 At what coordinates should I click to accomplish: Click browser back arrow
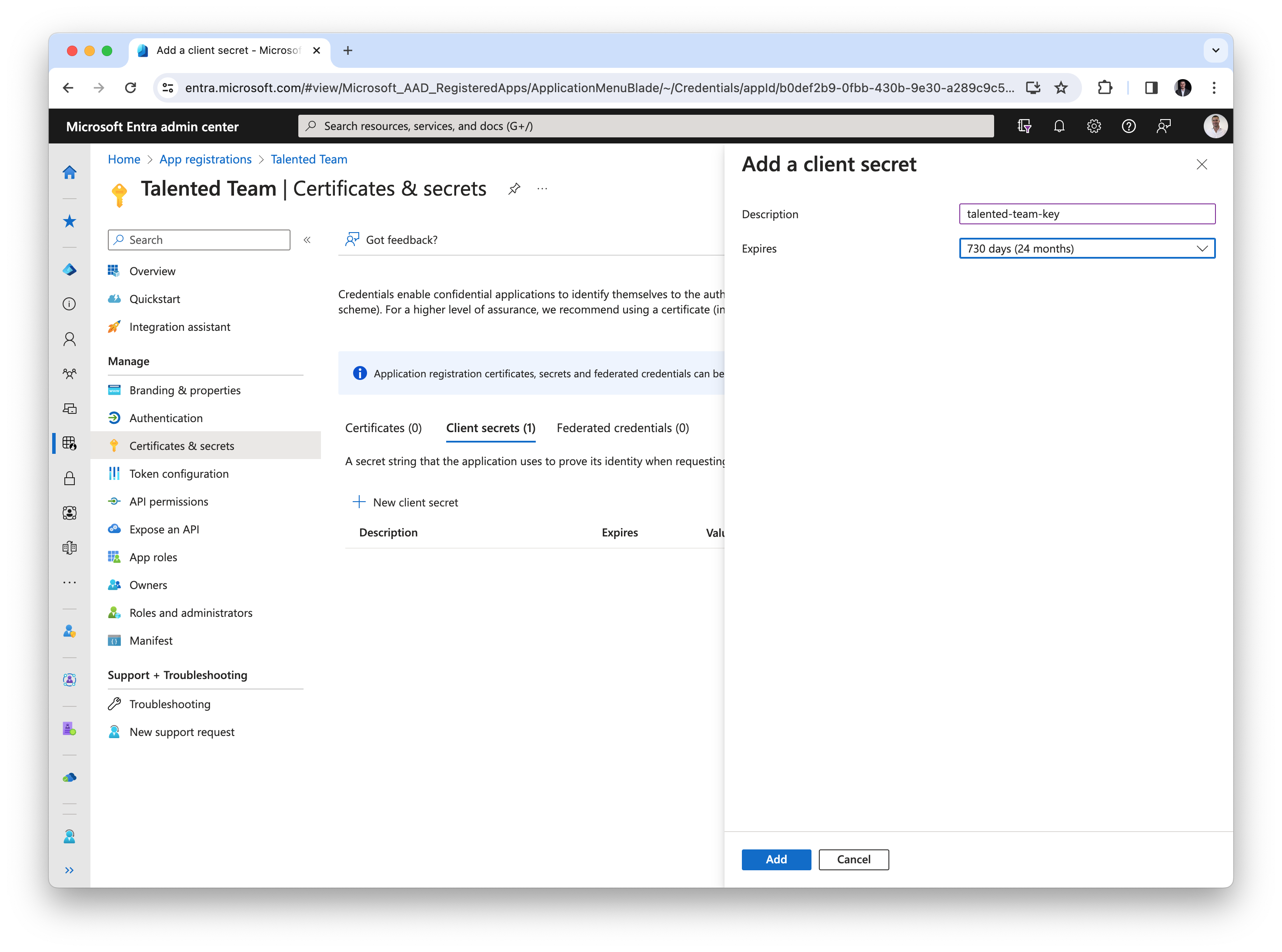[68, 88]
